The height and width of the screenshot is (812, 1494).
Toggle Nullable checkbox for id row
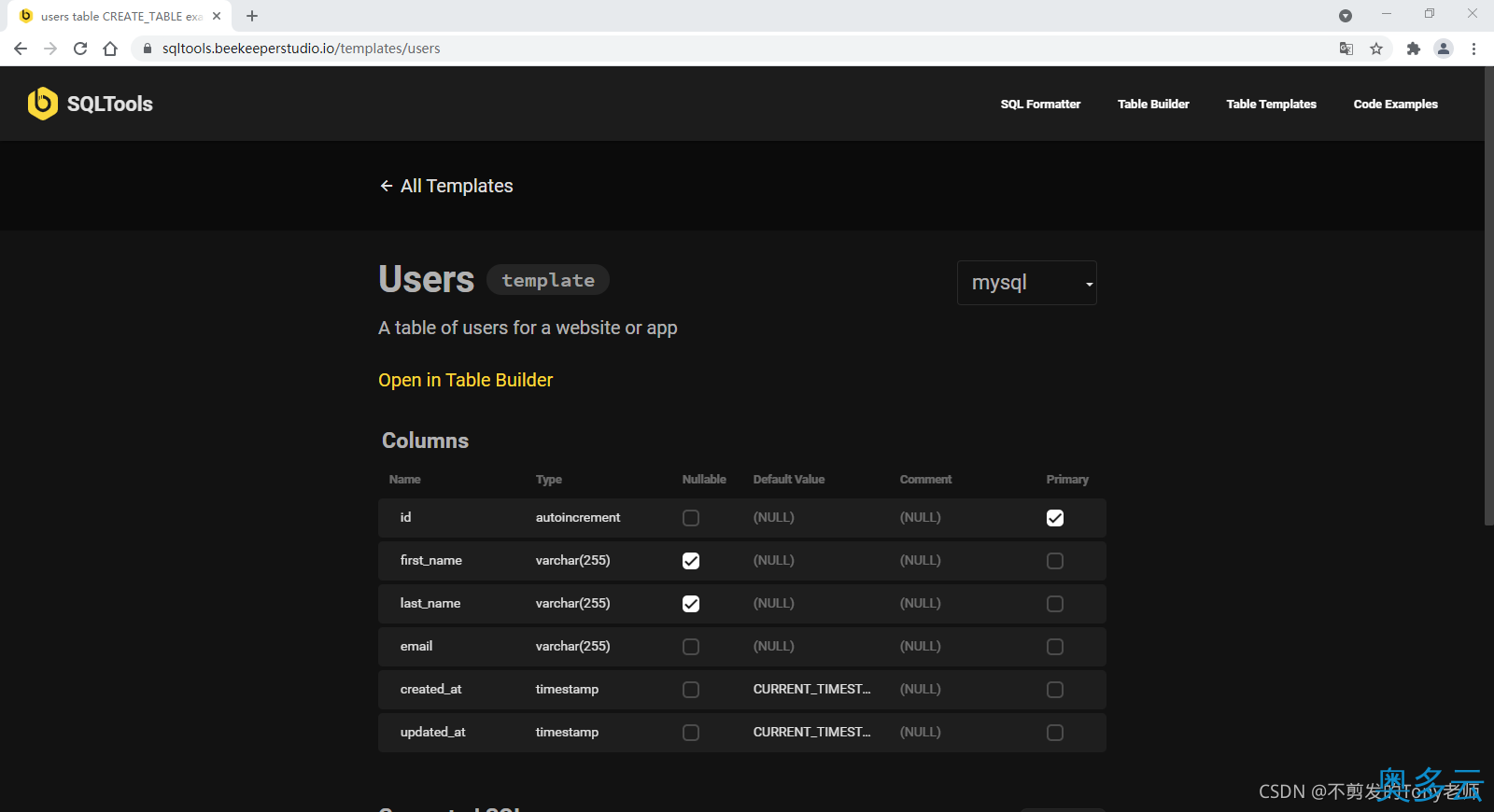tap(691, 518)
